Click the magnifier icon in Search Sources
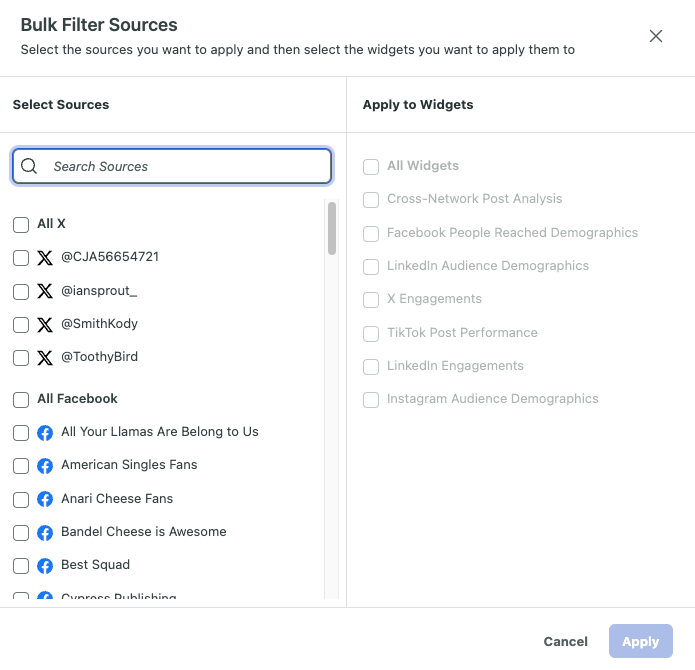Screen dimensions: 695x670 tap(29, 166)
